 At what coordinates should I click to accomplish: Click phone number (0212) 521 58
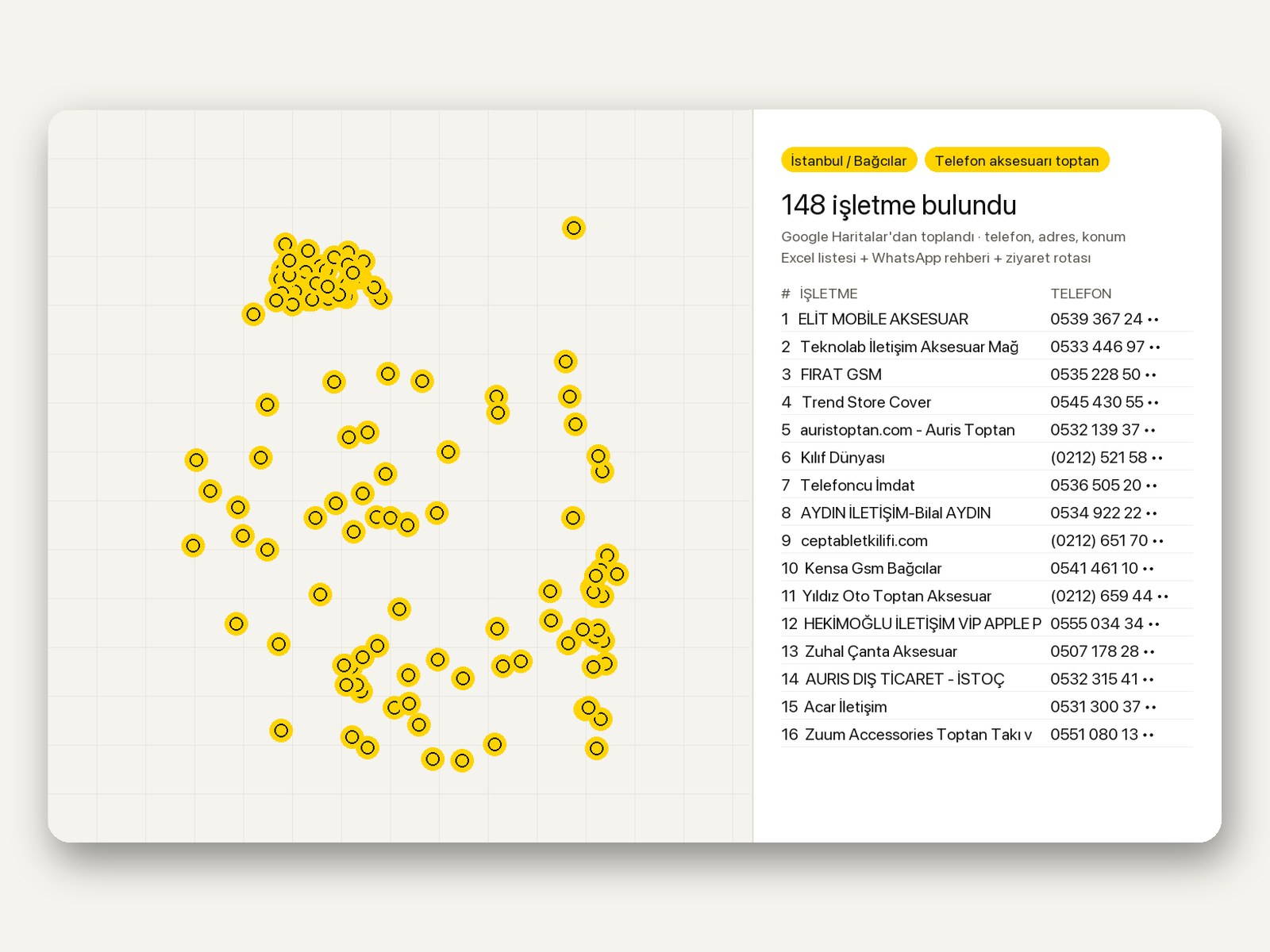1106,458
